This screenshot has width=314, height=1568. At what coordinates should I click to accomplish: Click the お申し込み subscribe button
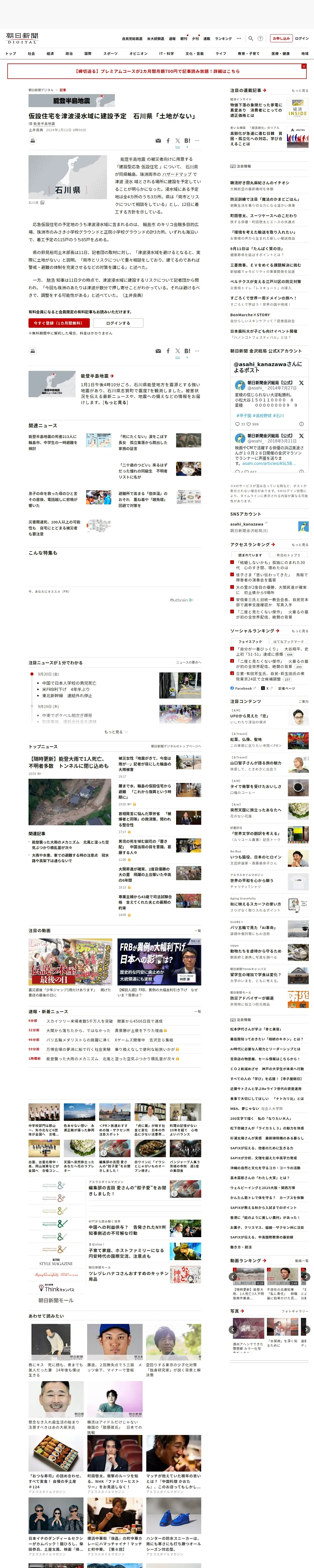[281, 38]
